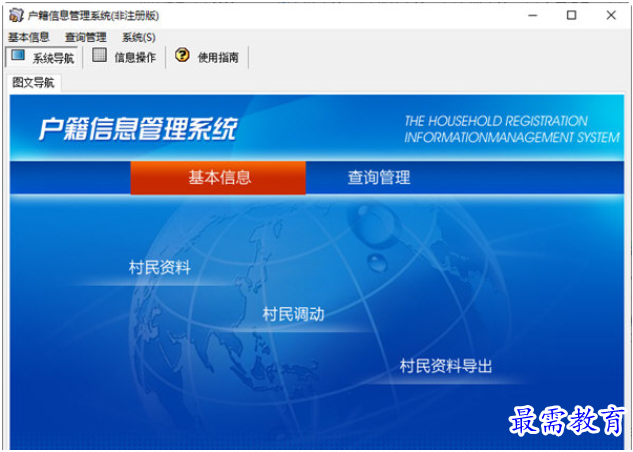The width and height of the screenshot is (633, 452).
Task: Click the 使用指南 question mark icon
Action: coord(182,54)
